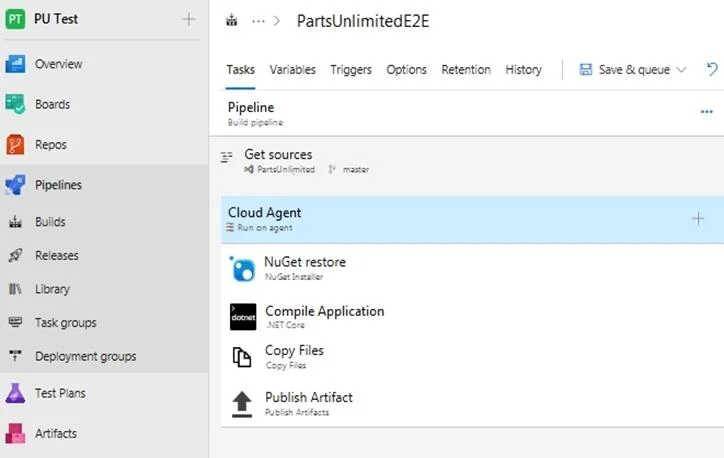This screenshot has width=724, height=458.
Task: Open the Repos section
Action: click(x=51, y=145)
